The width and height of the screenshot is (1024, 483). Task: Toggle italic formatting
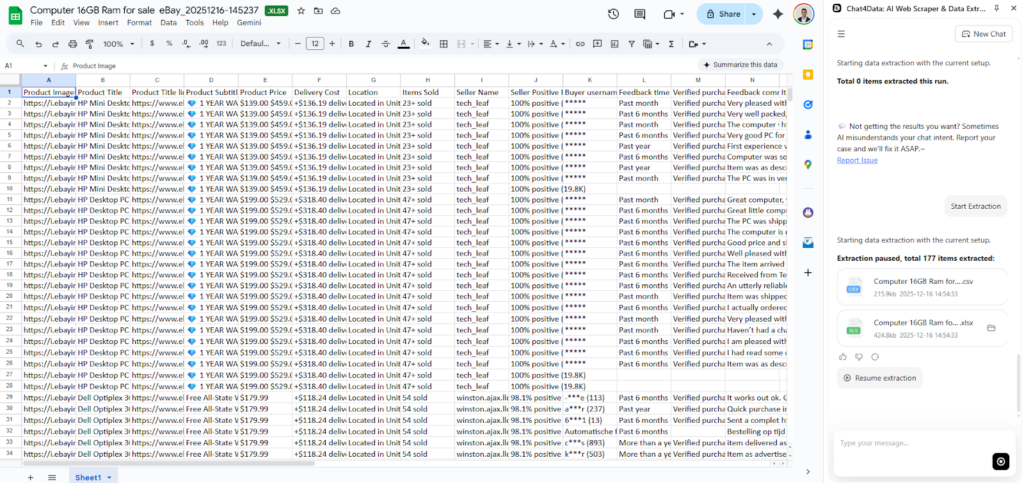tap(368, 44)
